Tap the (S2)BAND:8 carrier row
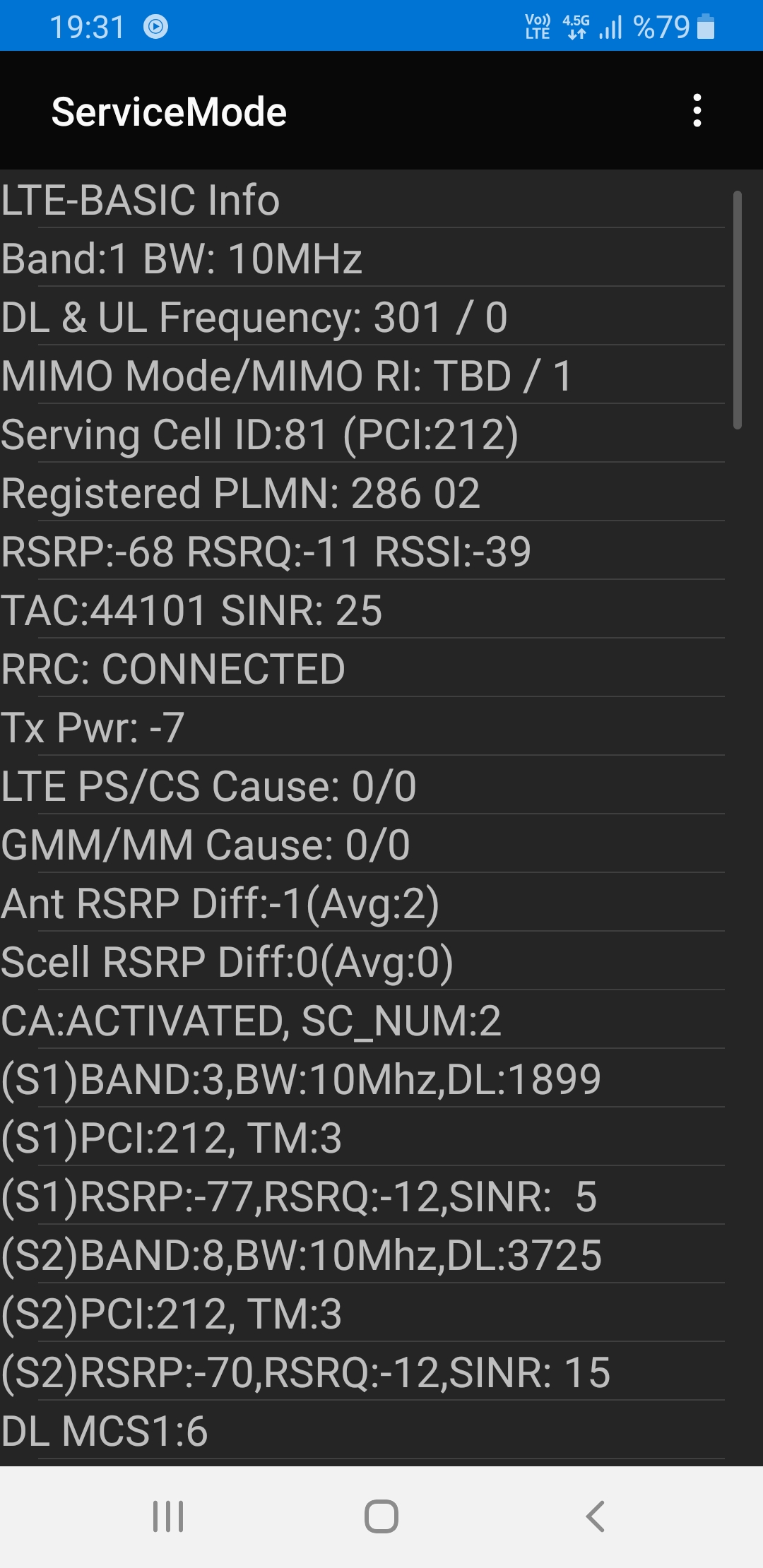The width and height of the screenshot is (763, 1568). tap(362, 1254)
